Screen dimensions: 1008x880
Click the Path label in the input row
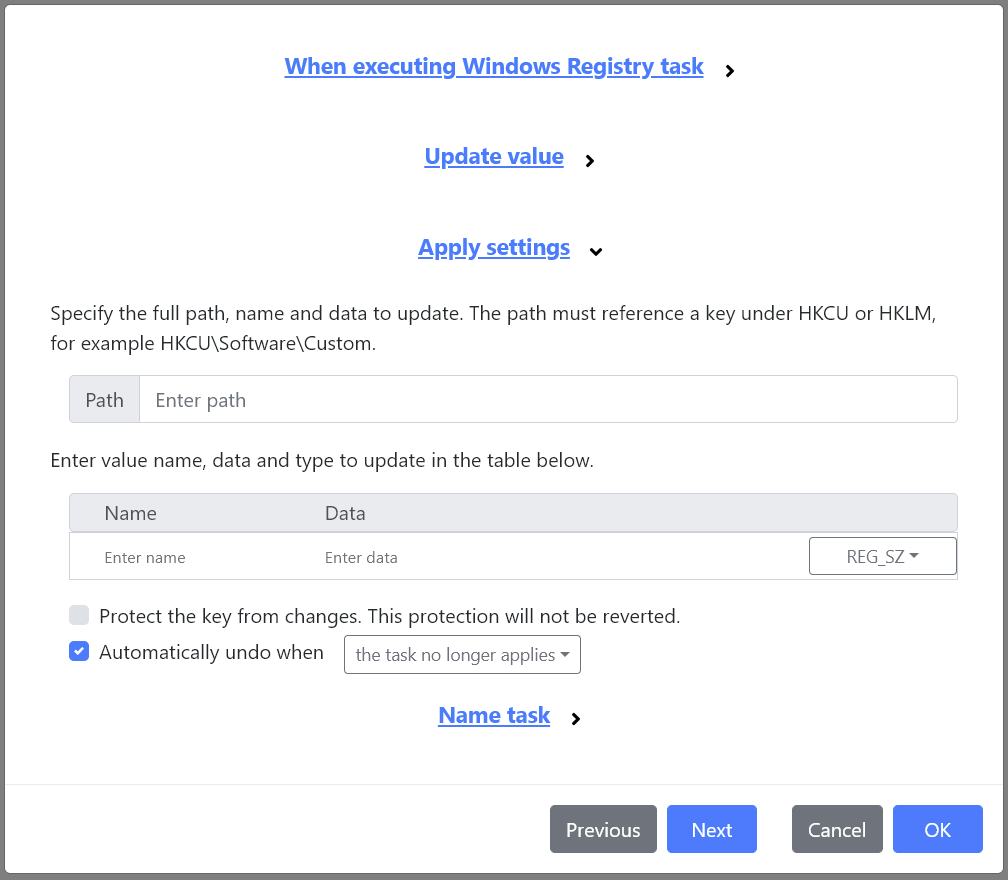tap(104, 399)
